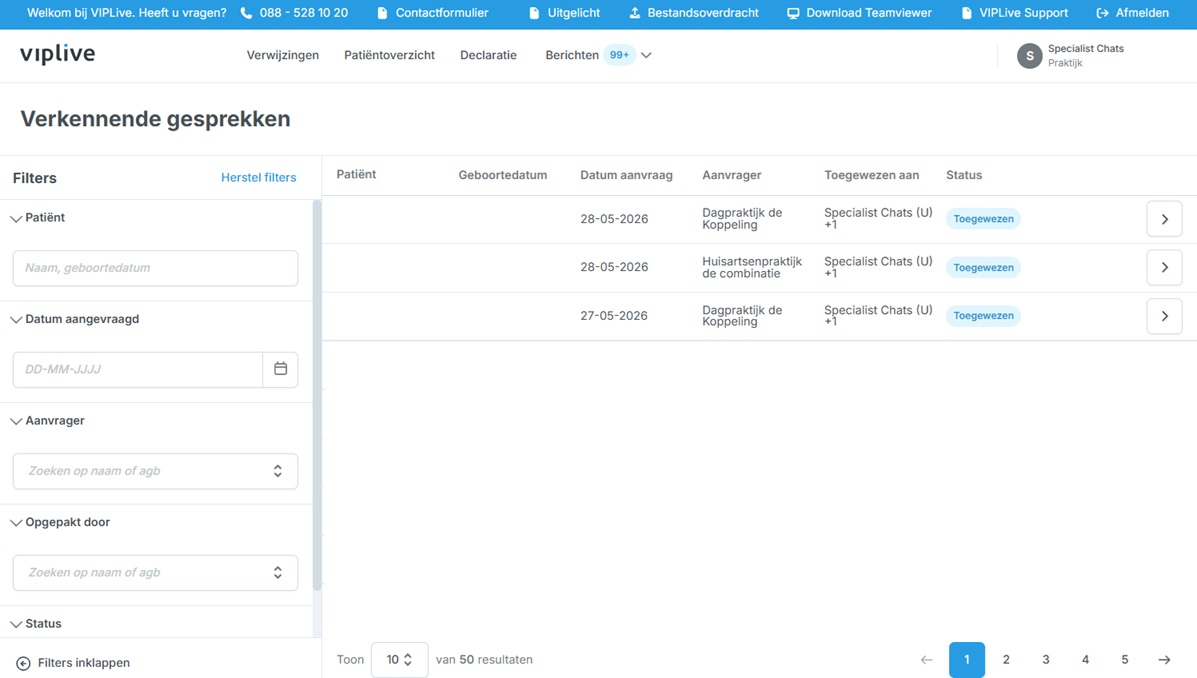The width and height of the screenshot is (1197, 678).
Task: Go to next page arrow
Action: click(1164, 660)
